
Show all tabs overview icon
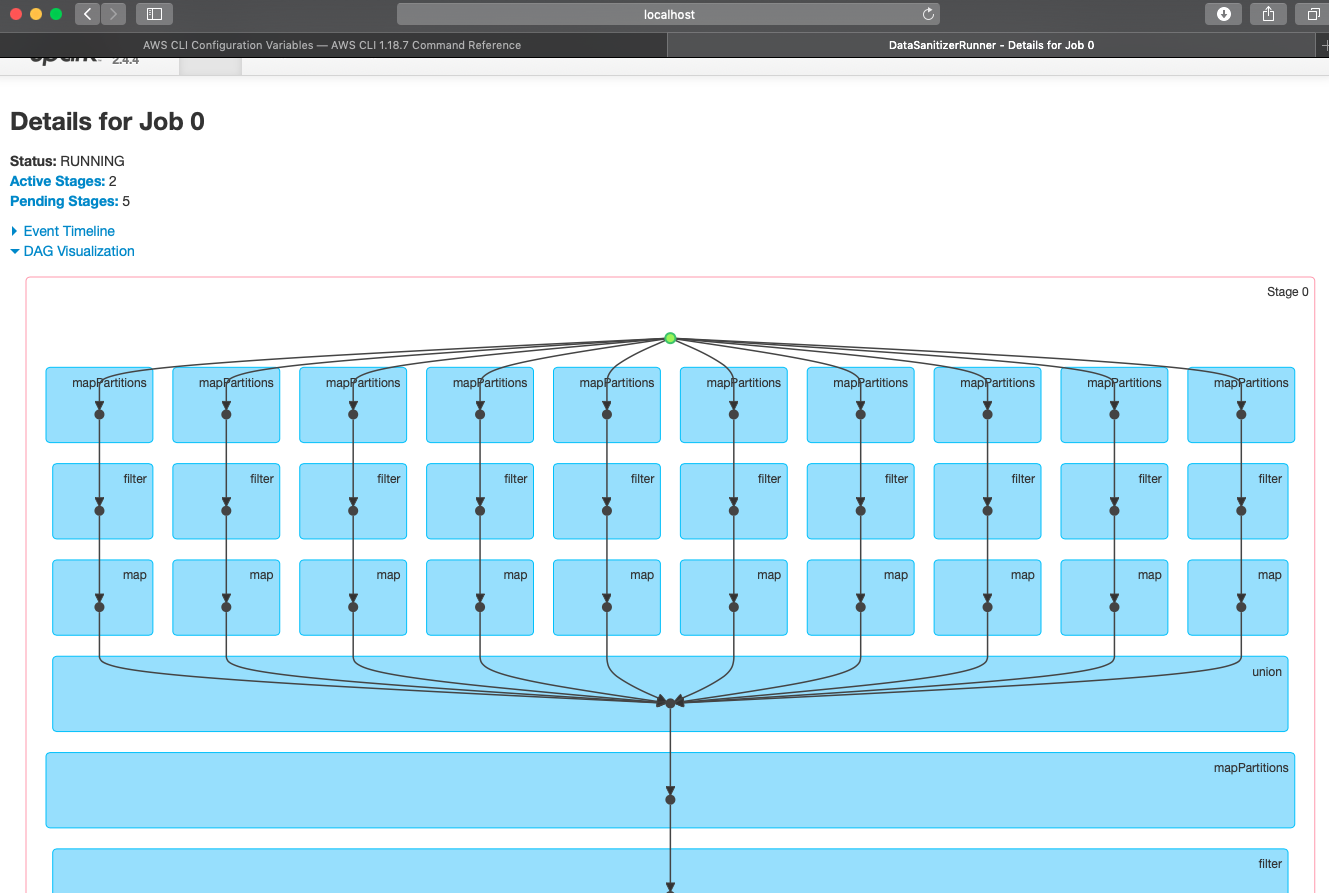click(x=1313, y=14)
